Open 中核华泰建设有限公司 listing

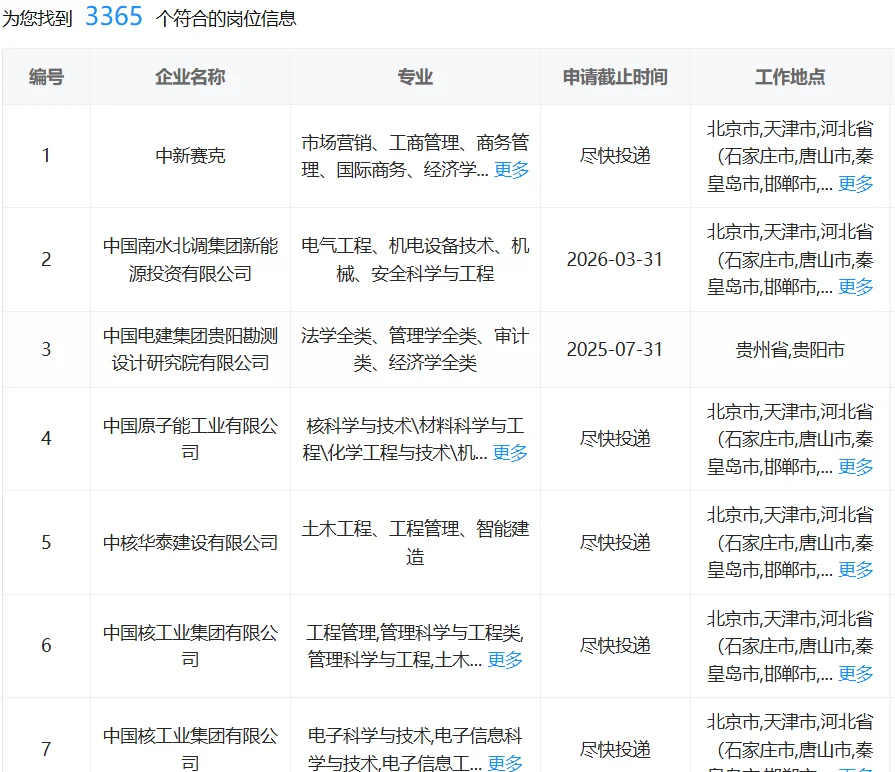(x=190, y=542)
